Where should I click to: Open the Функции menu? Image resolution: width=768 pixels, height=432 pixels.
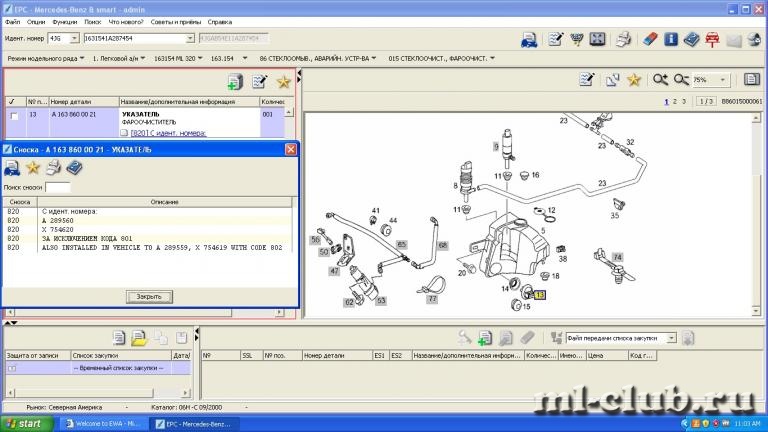[65, 22]
